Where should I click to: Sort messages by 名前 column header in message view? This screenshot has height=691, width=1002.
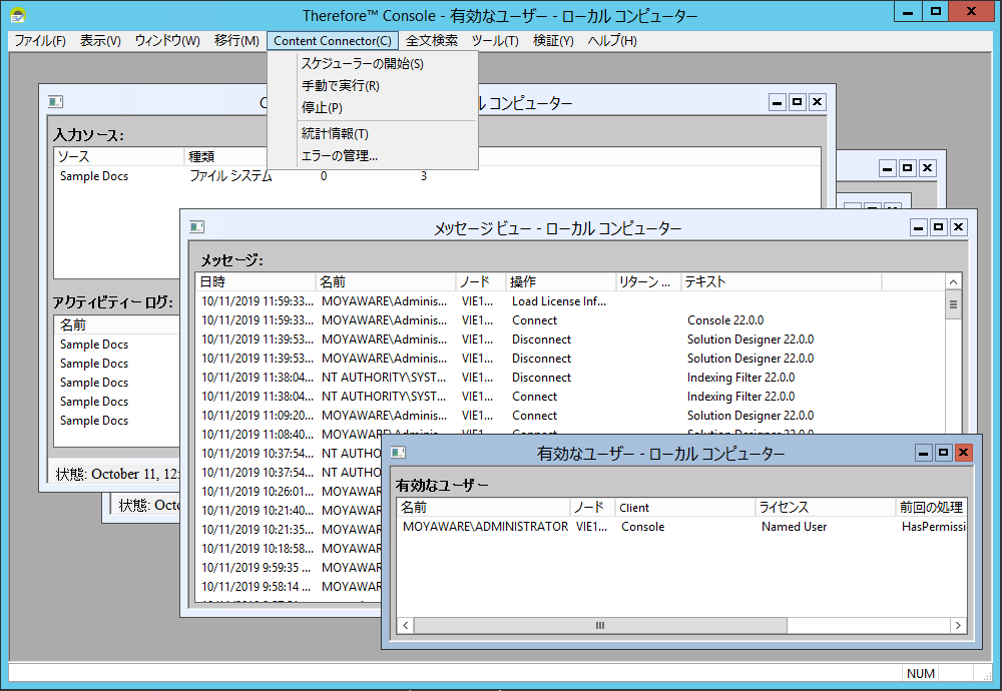click(x=386, y=282)
